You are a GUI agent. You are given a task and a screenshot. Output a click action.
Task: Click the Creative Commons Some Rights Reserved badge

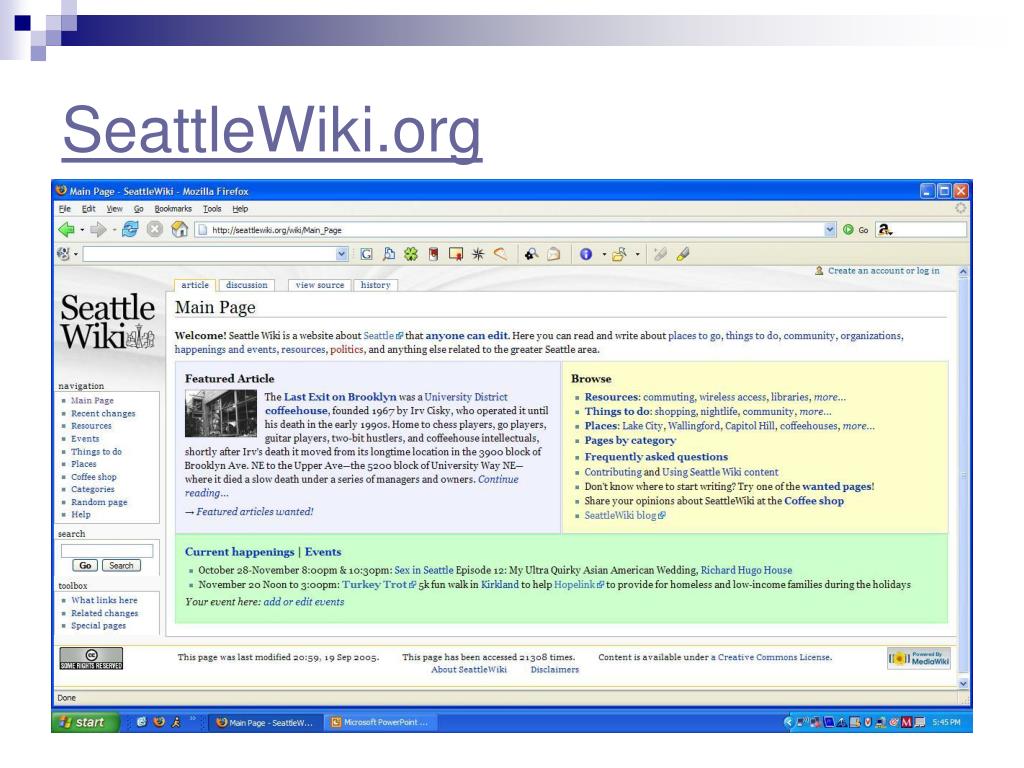coord(91,658)
